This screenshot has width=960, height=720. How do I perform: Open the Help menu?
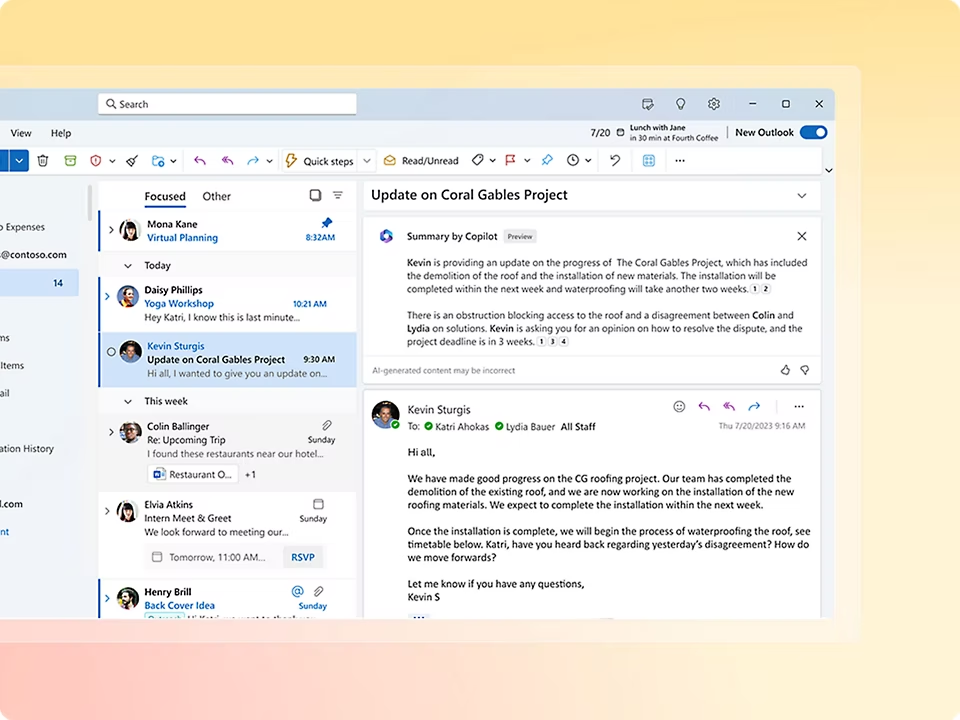click(61, 133)
